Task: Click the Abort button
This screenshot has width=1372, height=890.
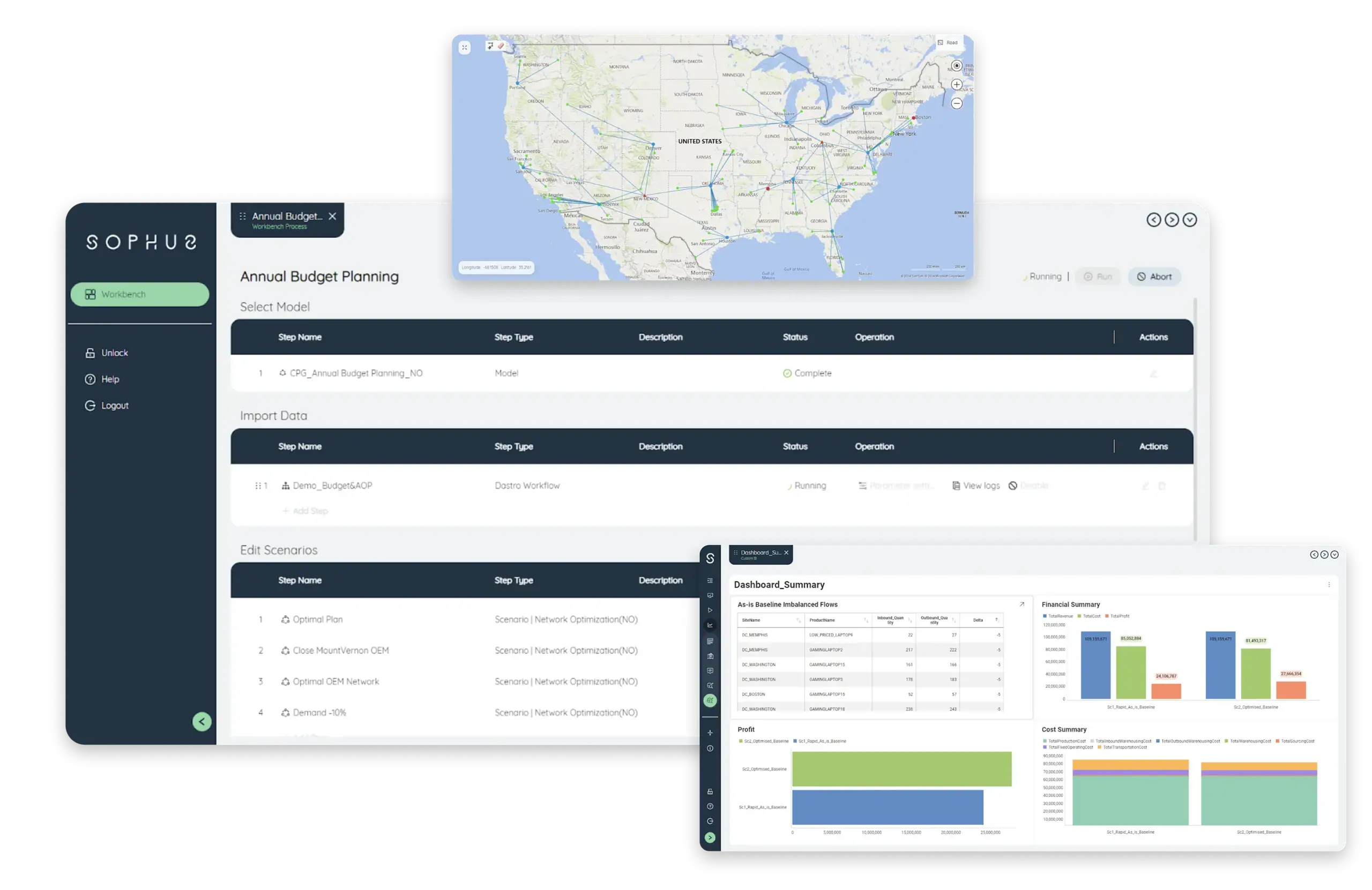Action: point(1154,276)
